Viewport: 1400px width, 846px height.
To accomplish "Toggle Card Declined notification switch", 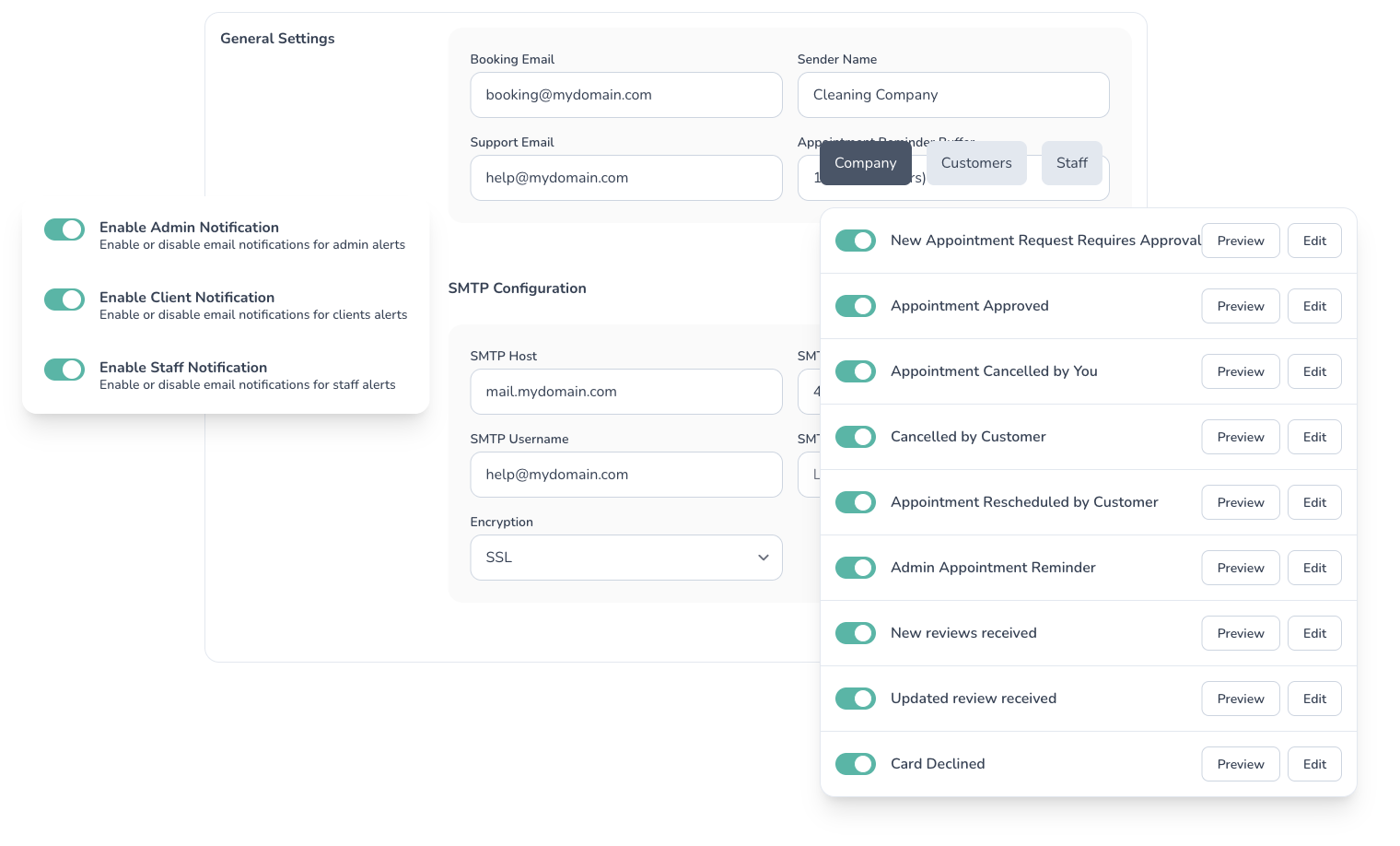I will pos(856,764).
